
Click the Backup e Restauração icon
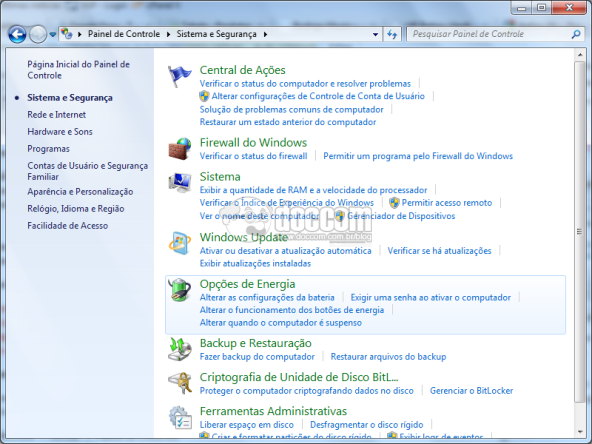point(180,349)
